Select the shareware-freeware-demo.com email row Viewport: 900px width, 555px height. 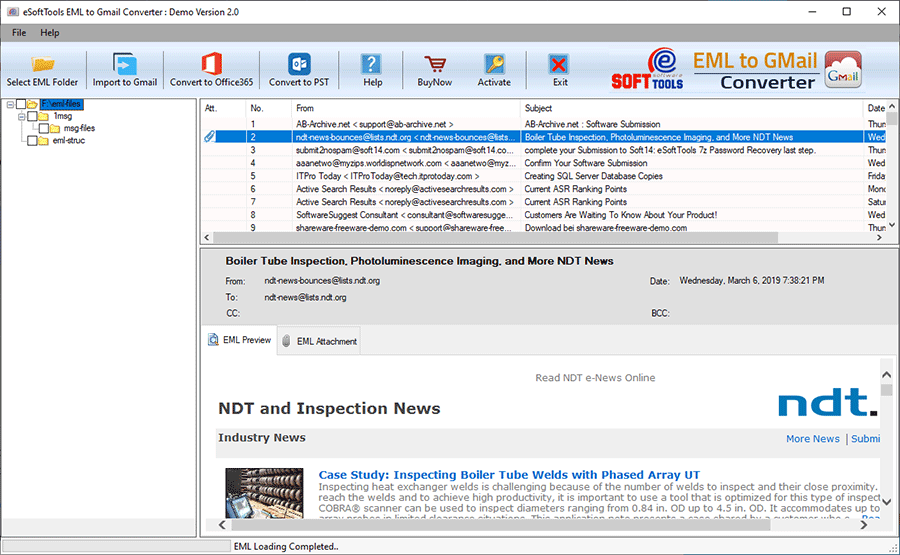click(x=543, y=227)
